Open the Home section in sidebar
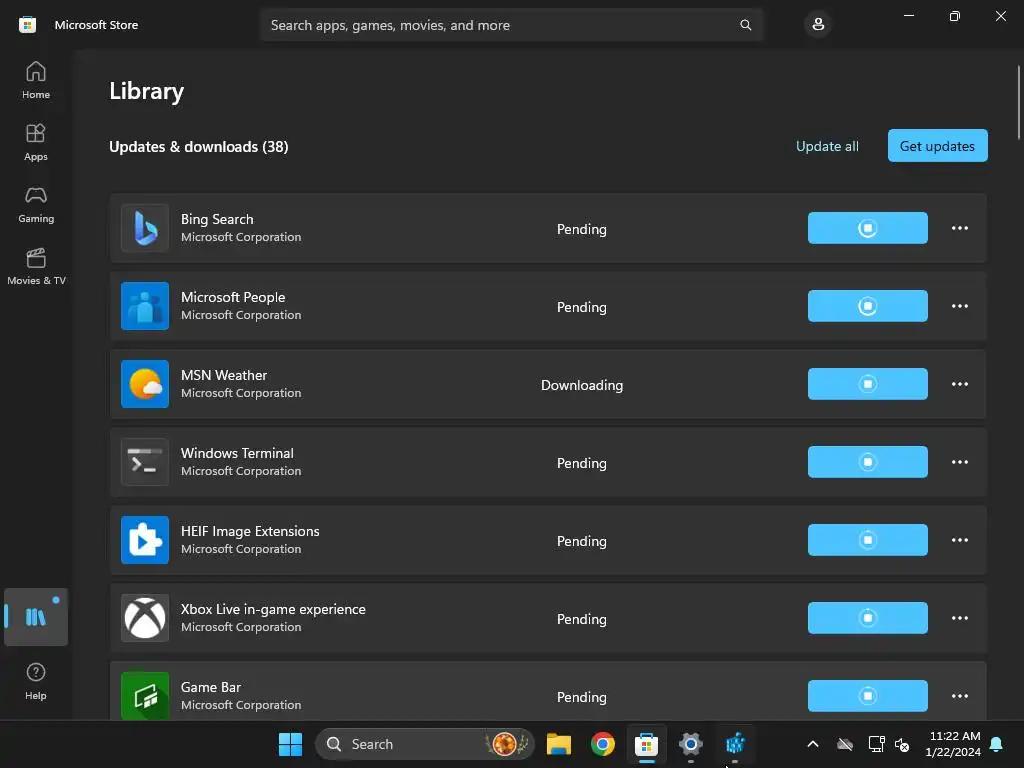1024x768 pixels. click(36, 80)
